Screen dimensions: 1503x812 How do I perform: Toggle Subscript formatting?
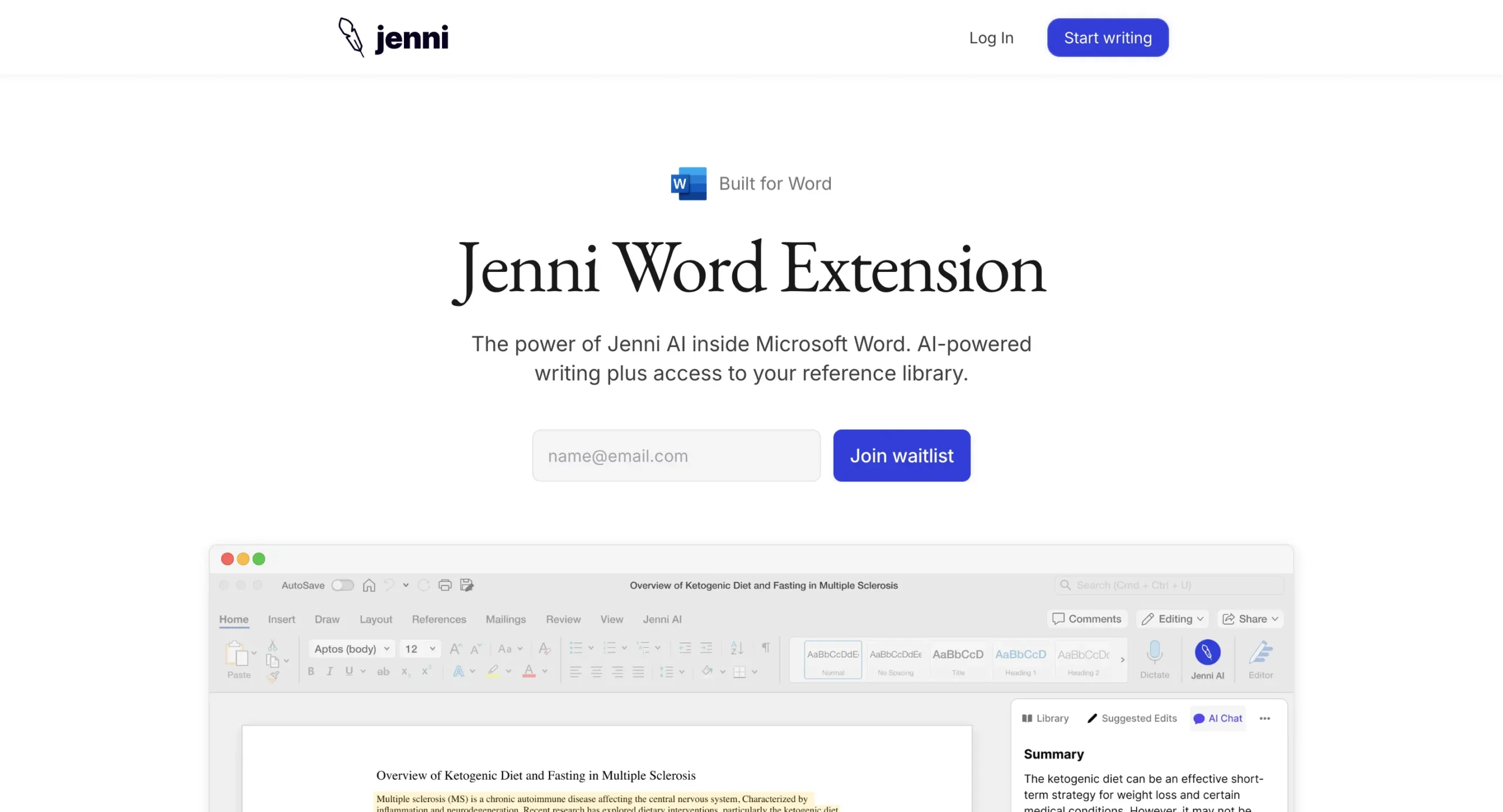tap(405, 672)
